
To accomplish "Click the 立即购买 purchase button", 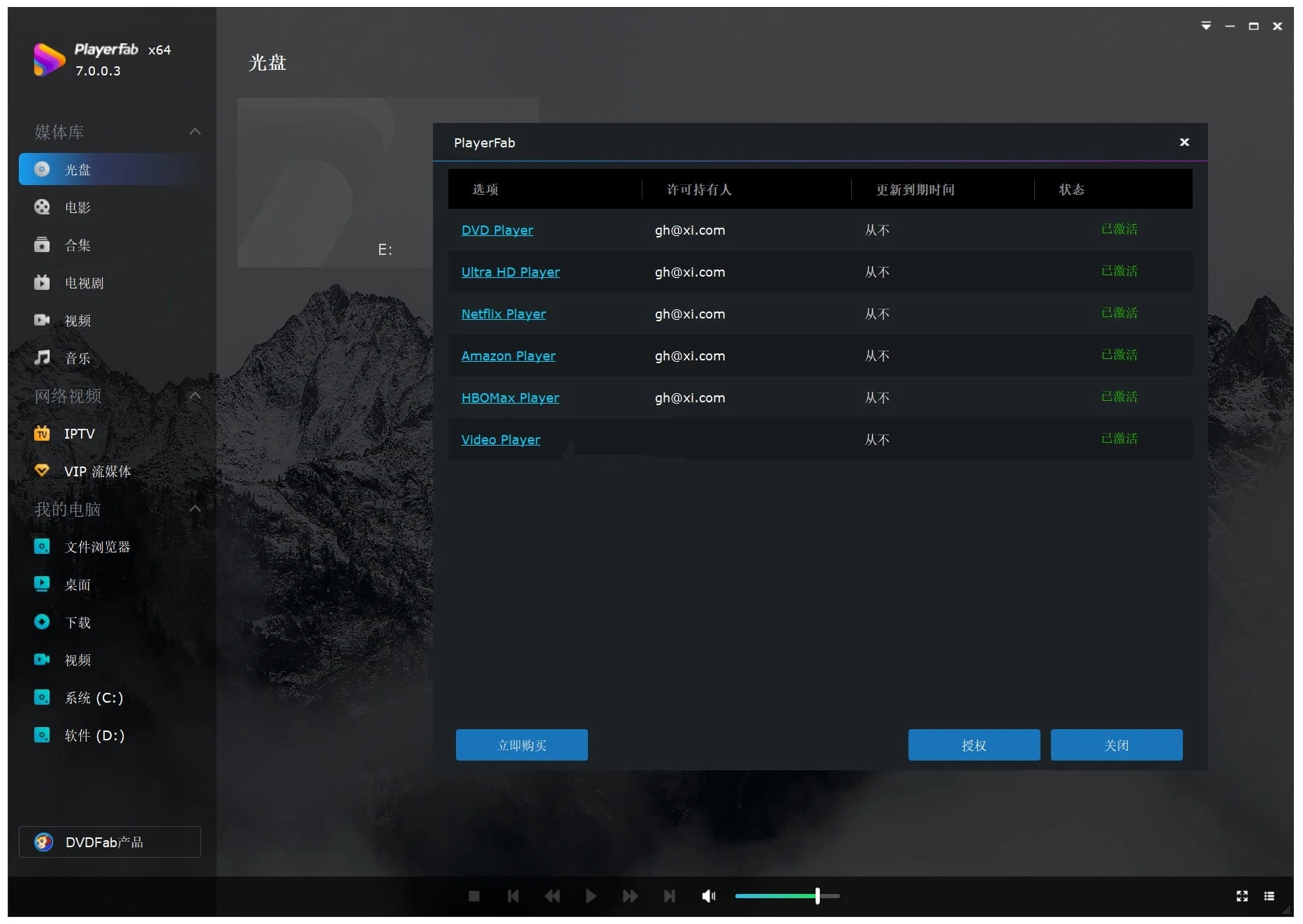I will point(522,745).
